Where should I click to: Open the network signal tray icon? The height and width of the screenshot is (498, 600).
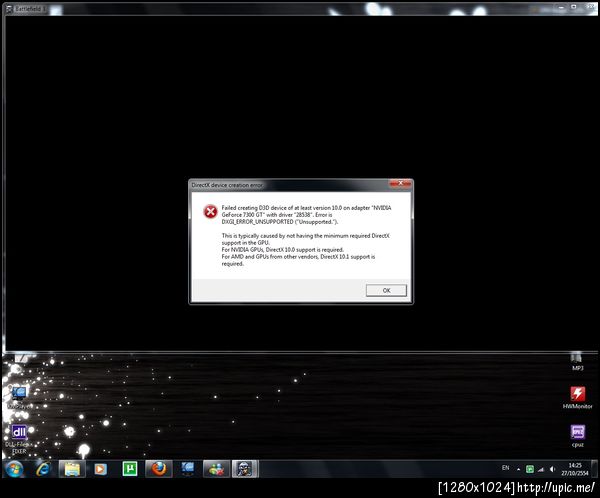click(541, 469)
